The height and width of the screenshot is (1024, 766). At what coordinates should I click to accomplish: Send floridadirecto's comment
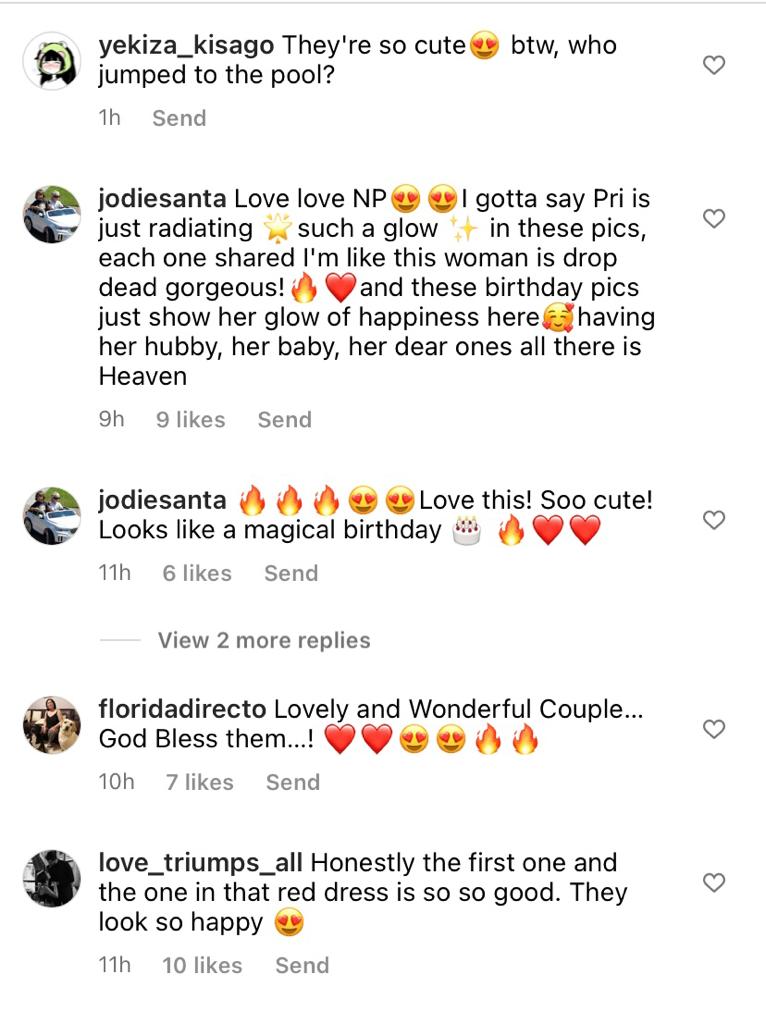(293, 783)
